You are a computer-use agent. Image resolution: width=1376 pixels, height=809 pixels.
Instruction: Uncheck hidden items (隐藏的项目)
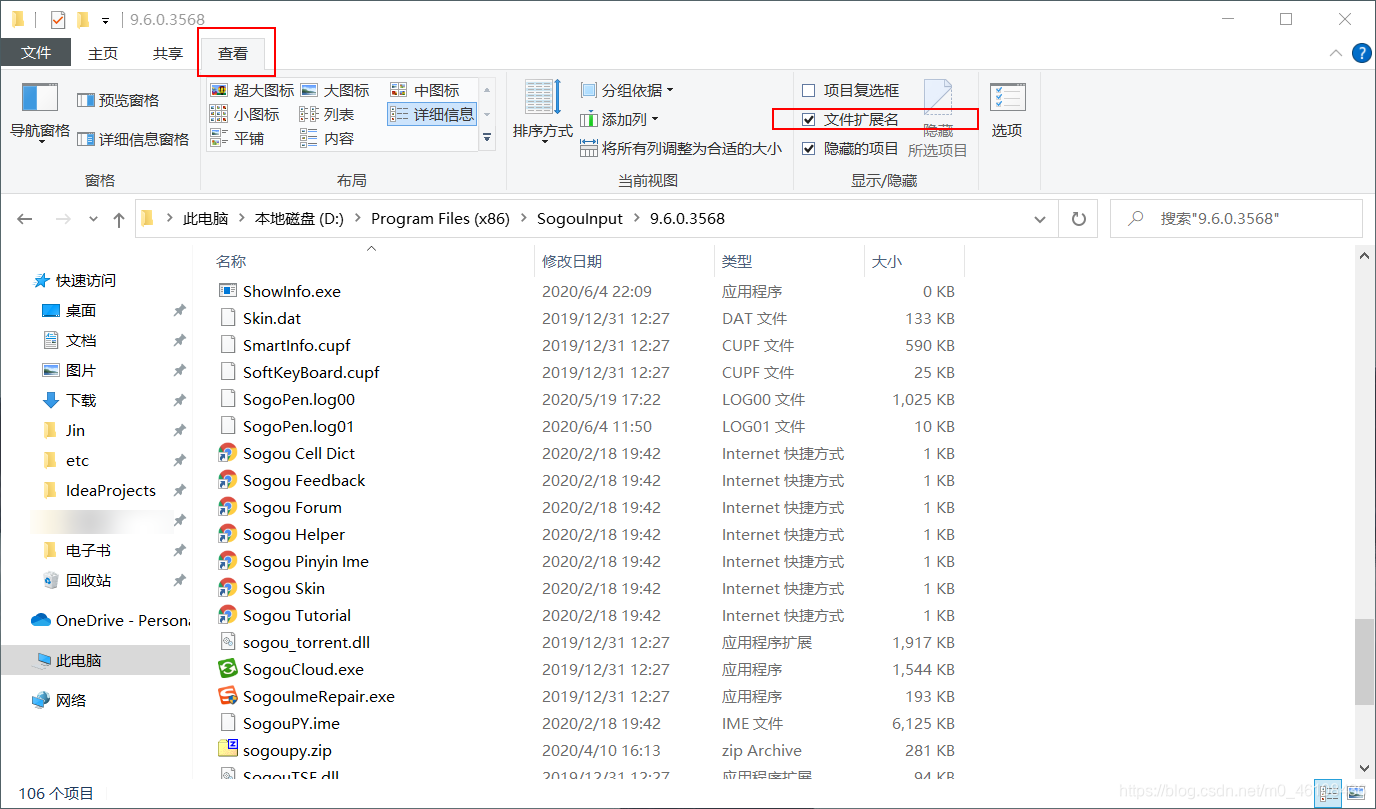[850, 148]
